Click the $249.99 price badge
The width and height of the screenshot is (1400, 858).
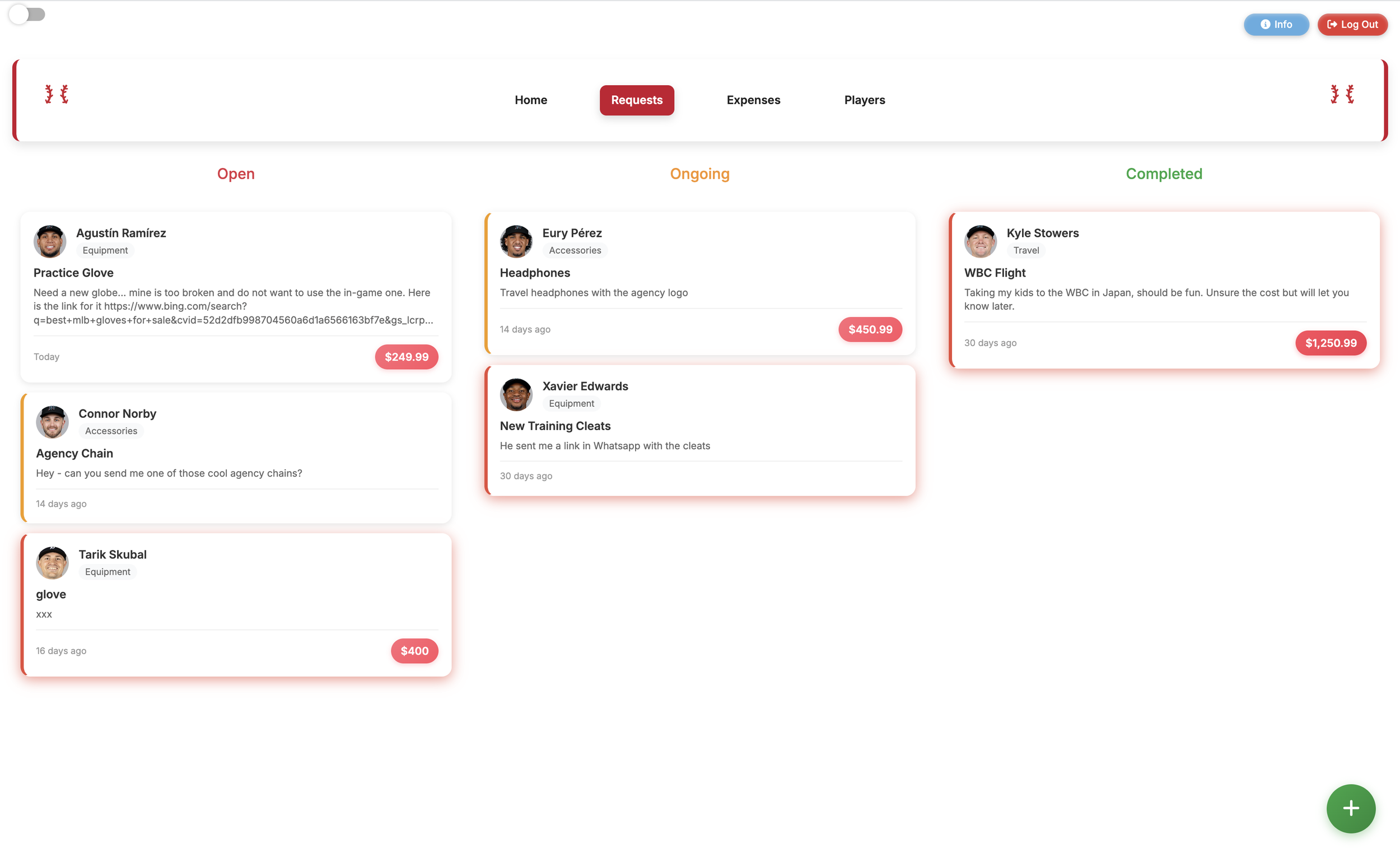406,357
